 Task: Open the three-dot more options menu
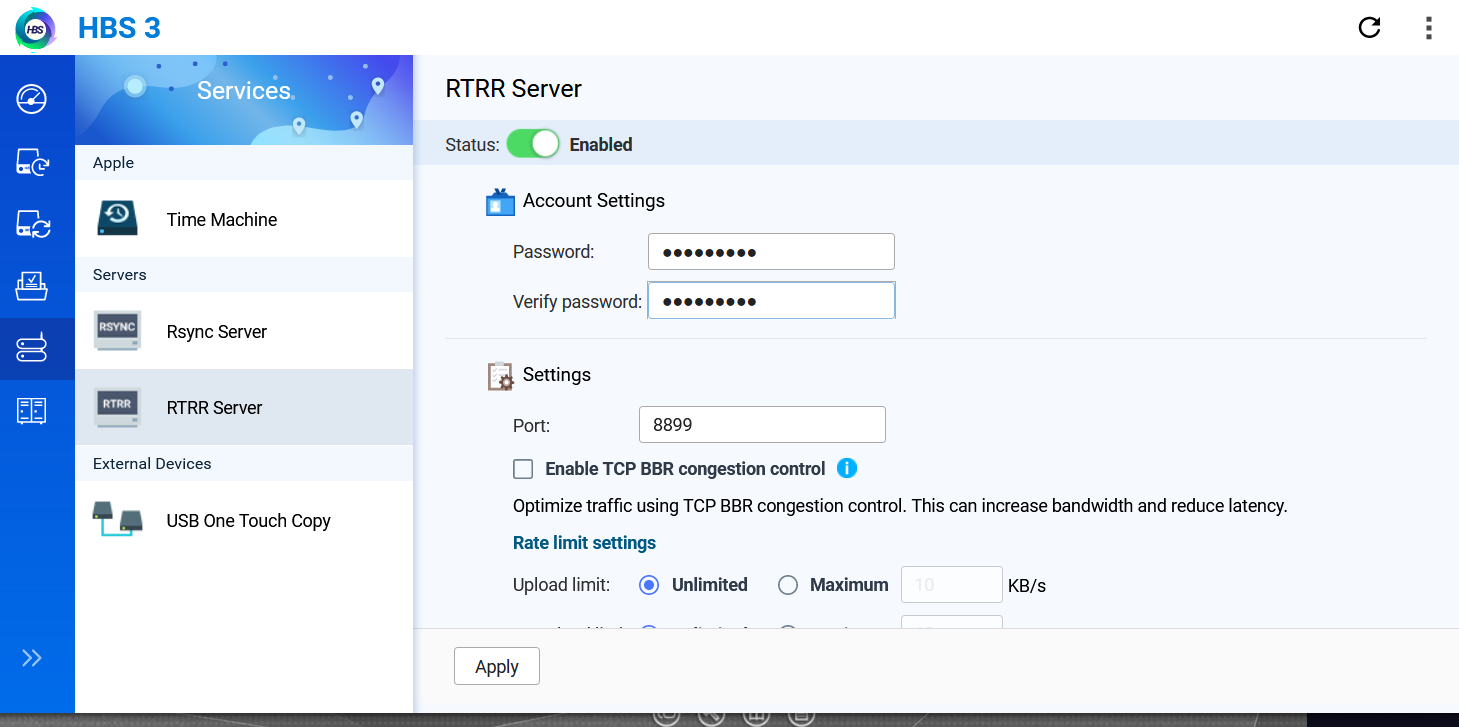[x=1429, y=28]
